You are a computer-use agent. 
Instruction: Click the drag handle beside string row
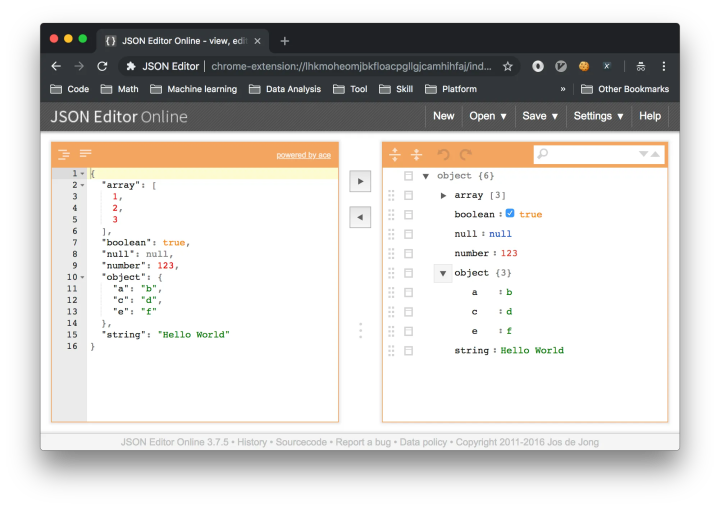click(391, 350)
